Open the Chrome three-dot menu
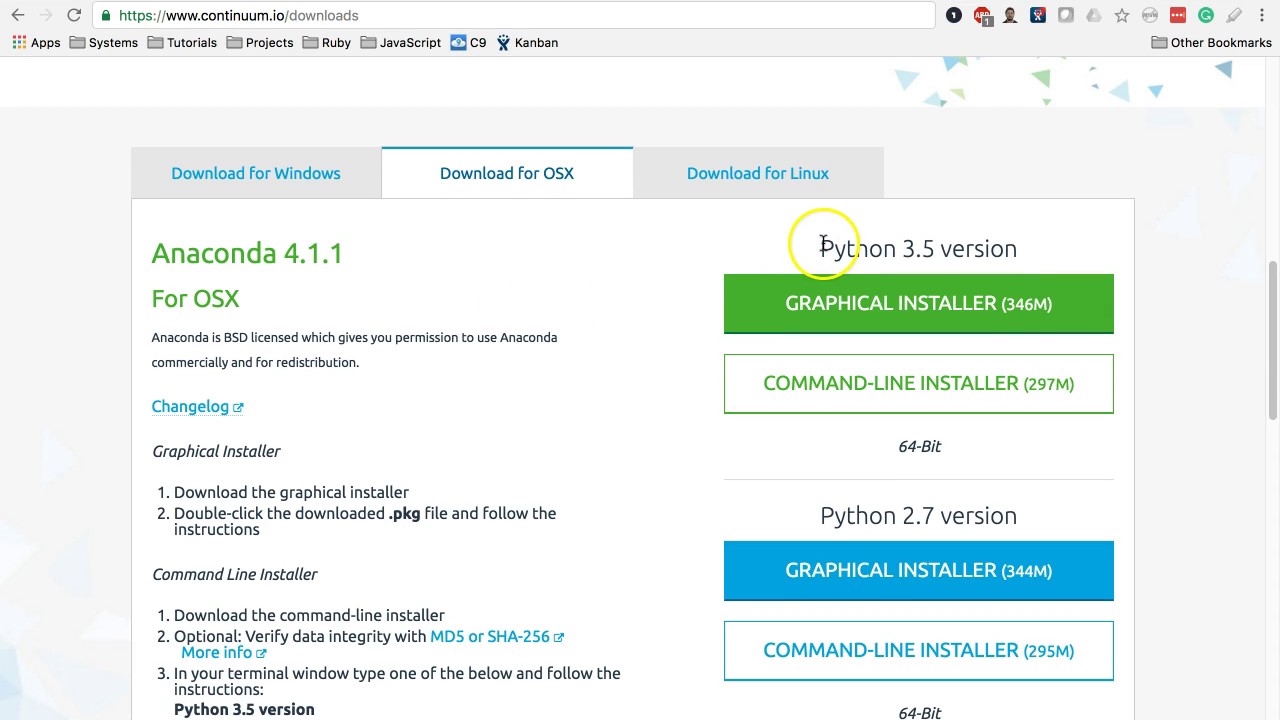Viewport: 1280px width, 720px height. (x=1262, y=15)
